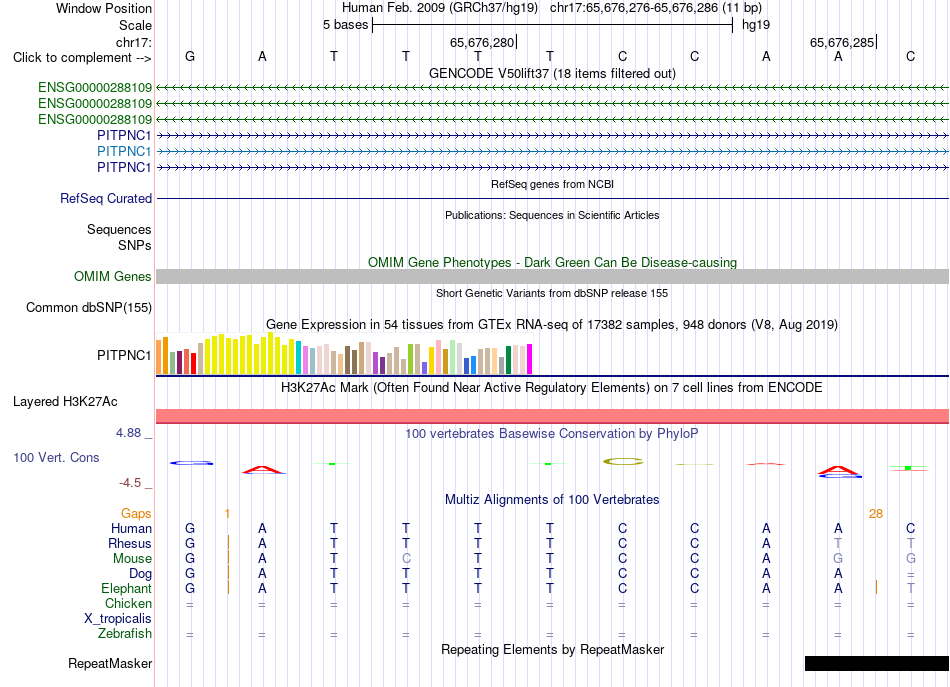This screenshot has height=687, width=950.
Task: Click the pink Layered H3K27Ac signal bar
Action: [x=552, y=416]
